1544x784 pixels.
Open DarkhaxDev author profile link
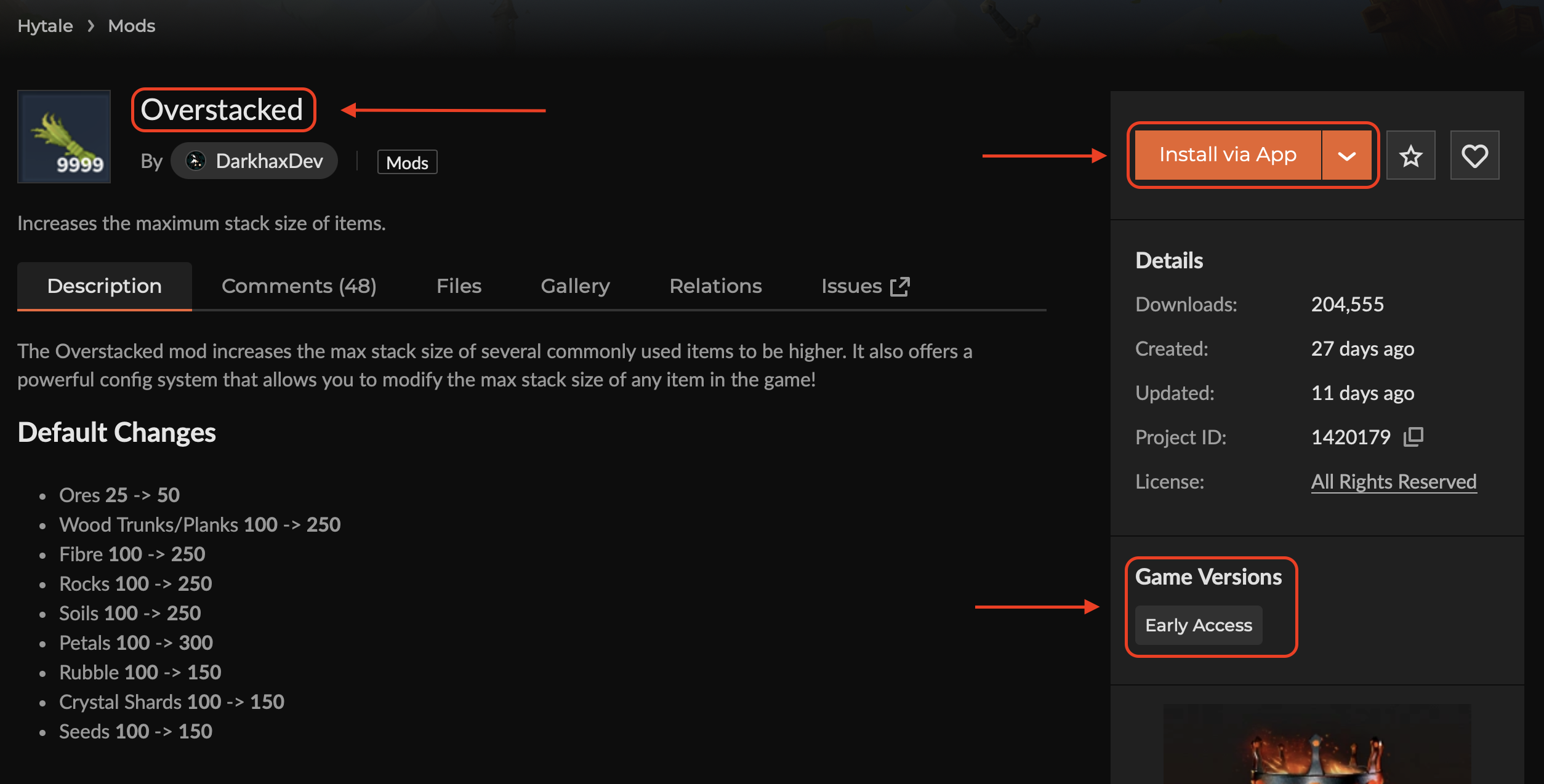click(x=269, y=161)
